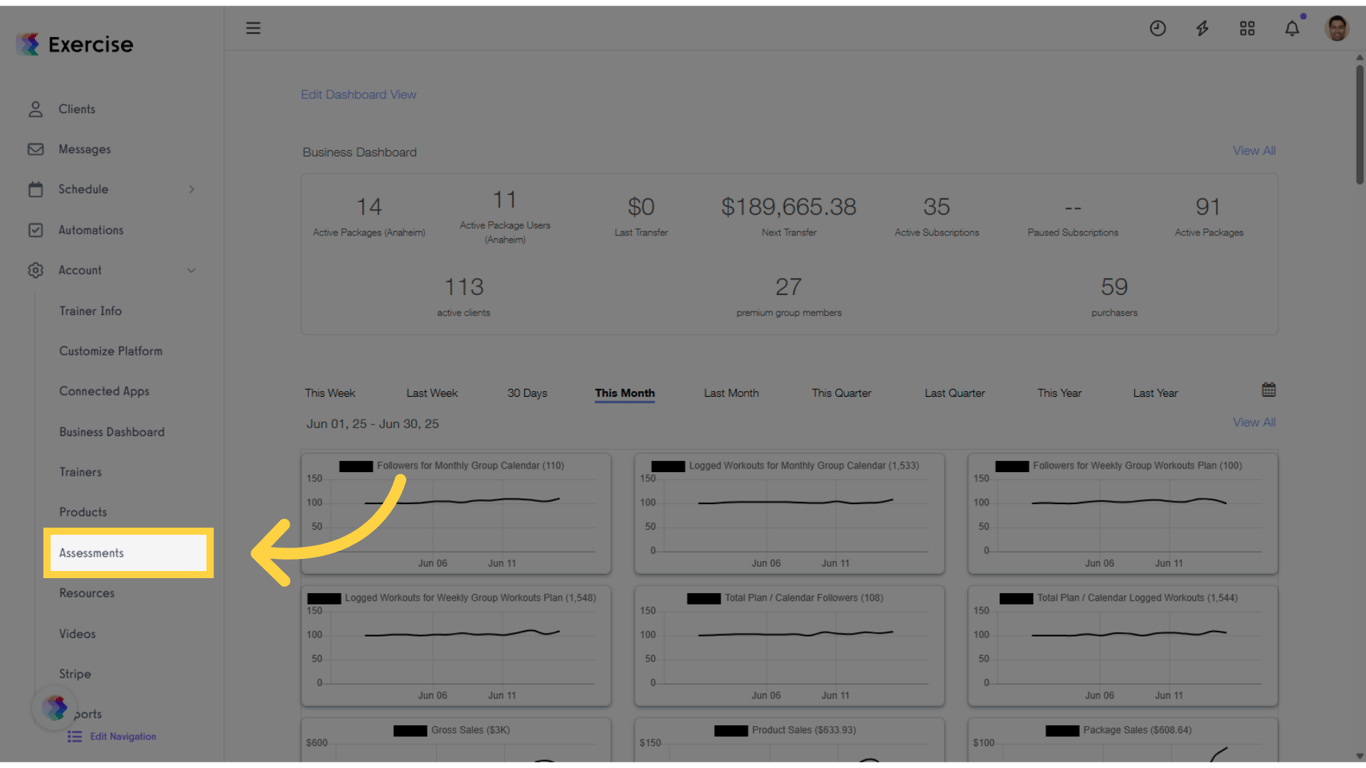1366x768 pixels.
Task: Open the date range calendar picker
Action: click(1268, 389)
